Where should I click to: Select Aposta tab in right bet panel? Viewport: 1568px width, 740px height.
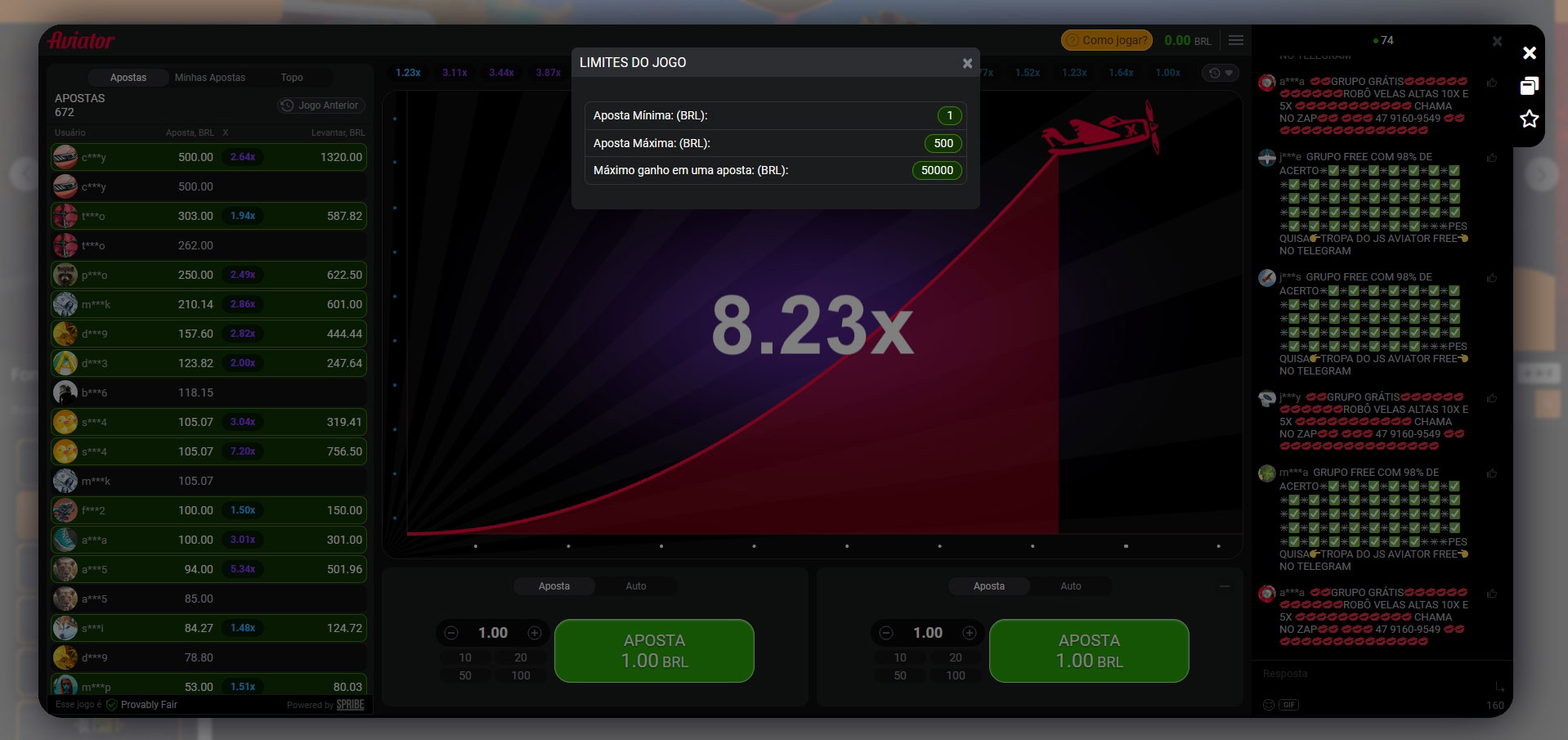[989, 586]
